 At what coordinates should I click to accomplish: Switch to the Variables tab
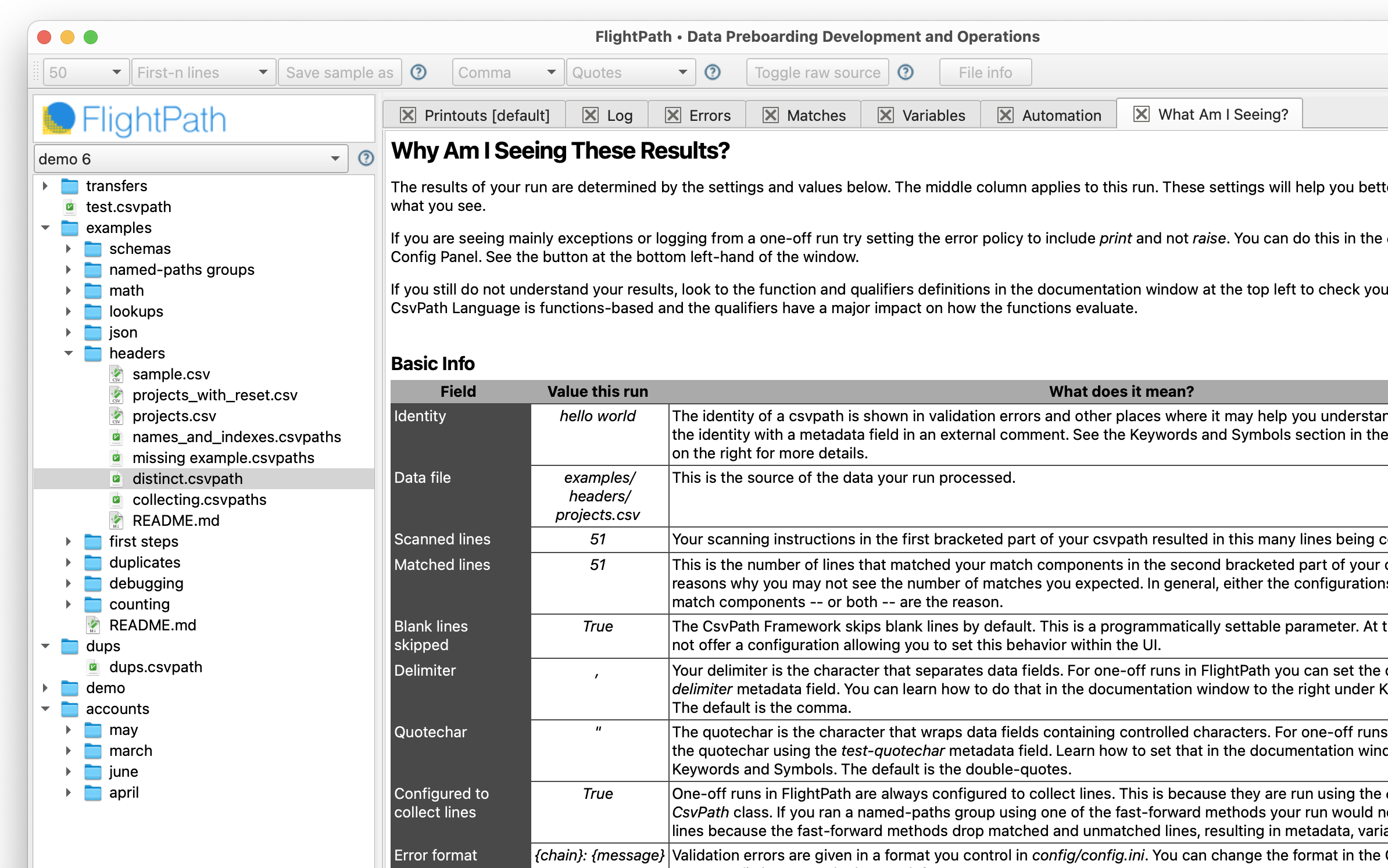pos(933,115)
